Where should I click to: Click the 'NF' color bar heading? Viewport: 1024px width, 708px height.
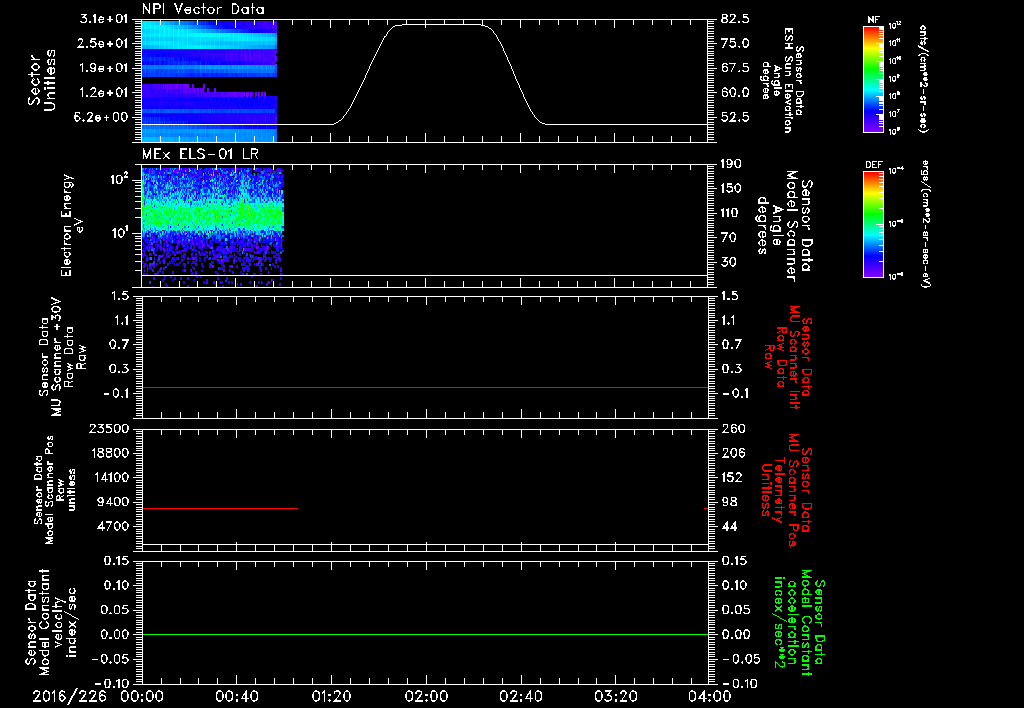(873, 20)
